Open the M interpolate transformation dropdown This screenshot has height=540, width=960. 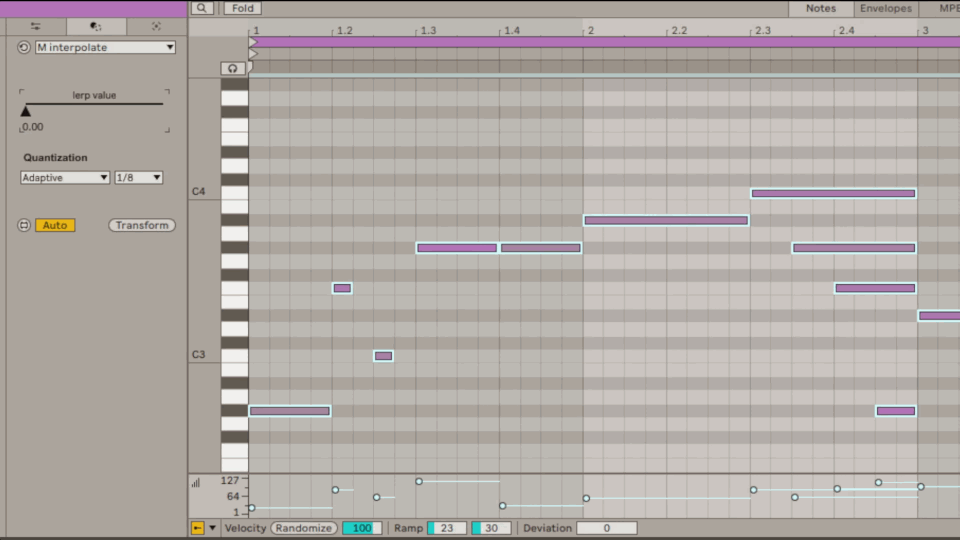pyautogui.click(x=105, y=47)
